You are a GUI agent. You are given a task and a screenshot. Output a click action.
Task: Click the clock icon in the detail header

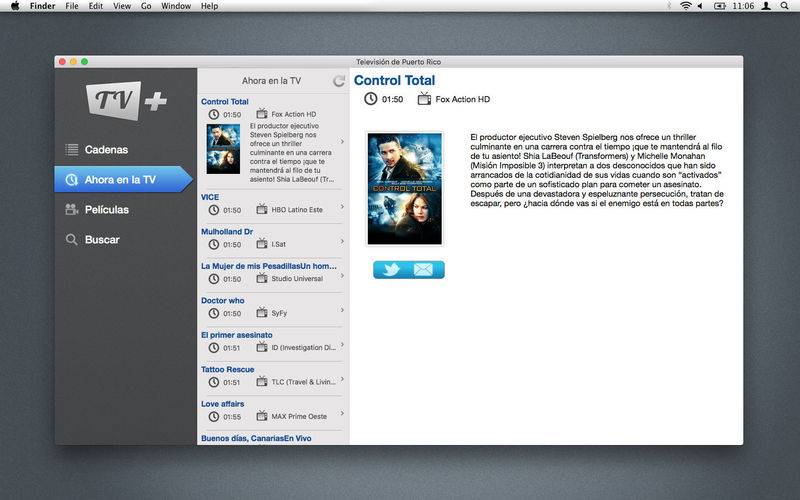click(x=370, y=99)
